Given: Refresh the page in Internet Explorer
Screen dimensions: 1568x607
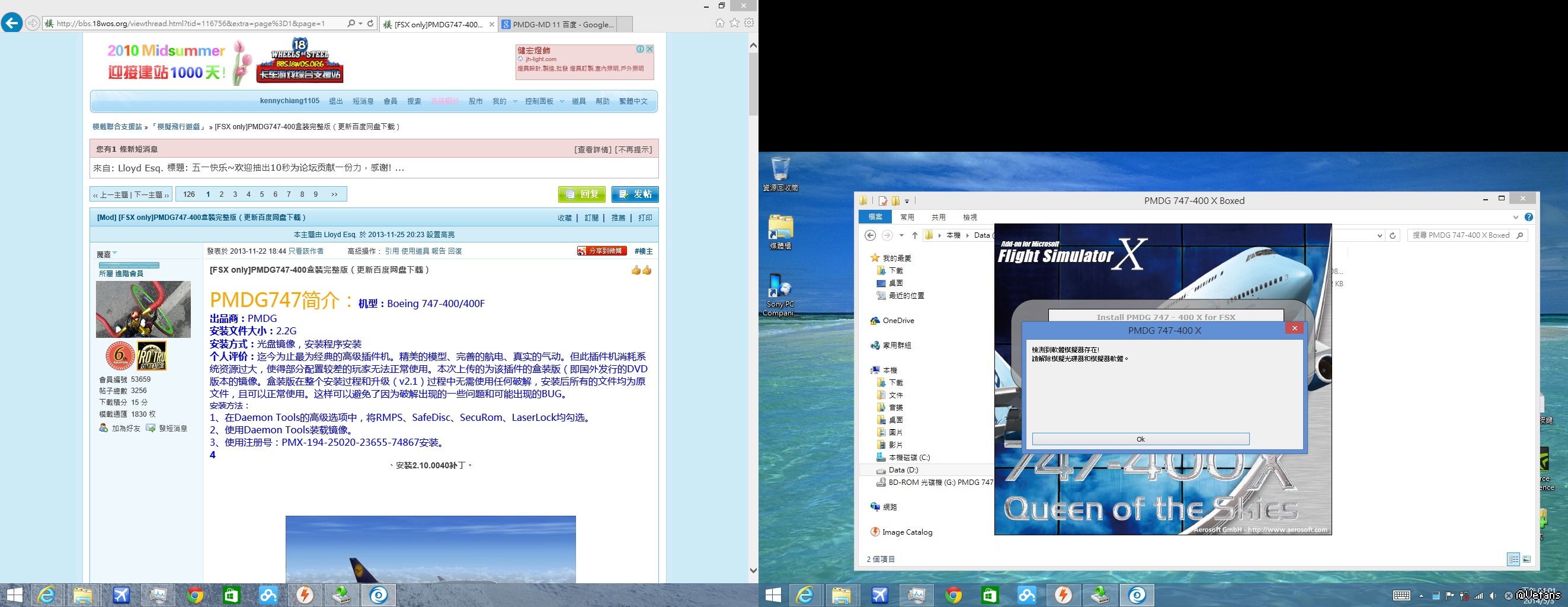Looking at the screenshot, I should coord(370,24).
